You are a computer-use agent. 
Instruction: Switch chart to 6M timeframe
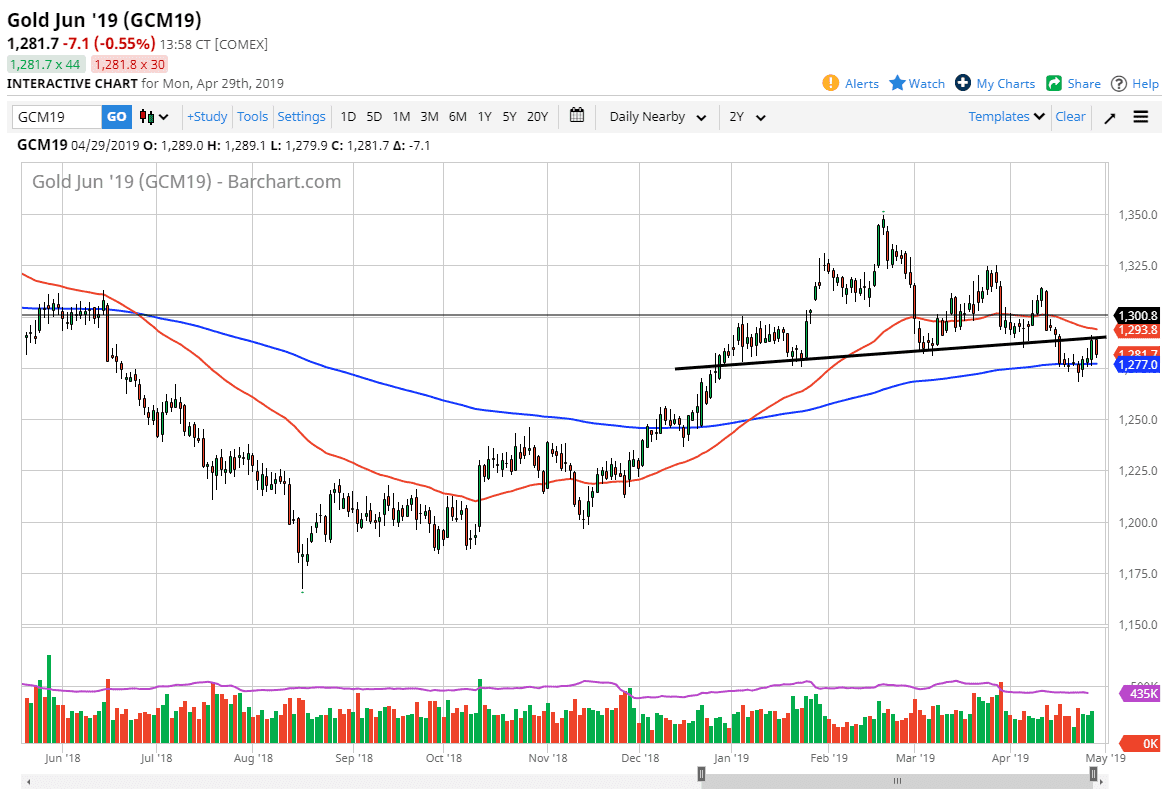pos(457,116)
